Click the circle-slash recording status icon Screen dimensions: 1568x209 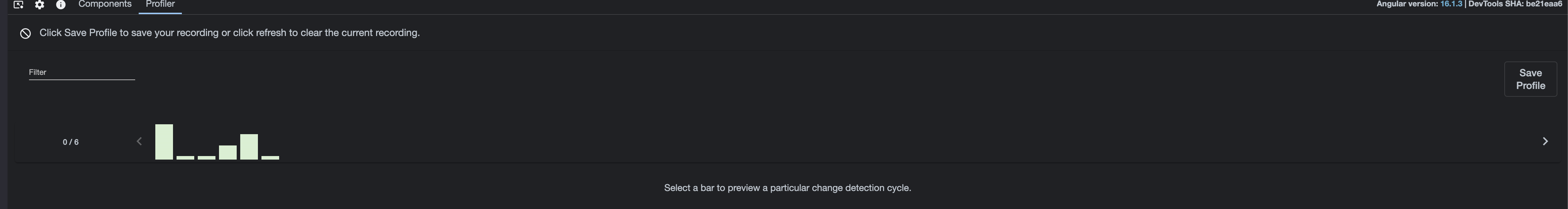pos(25,34)
